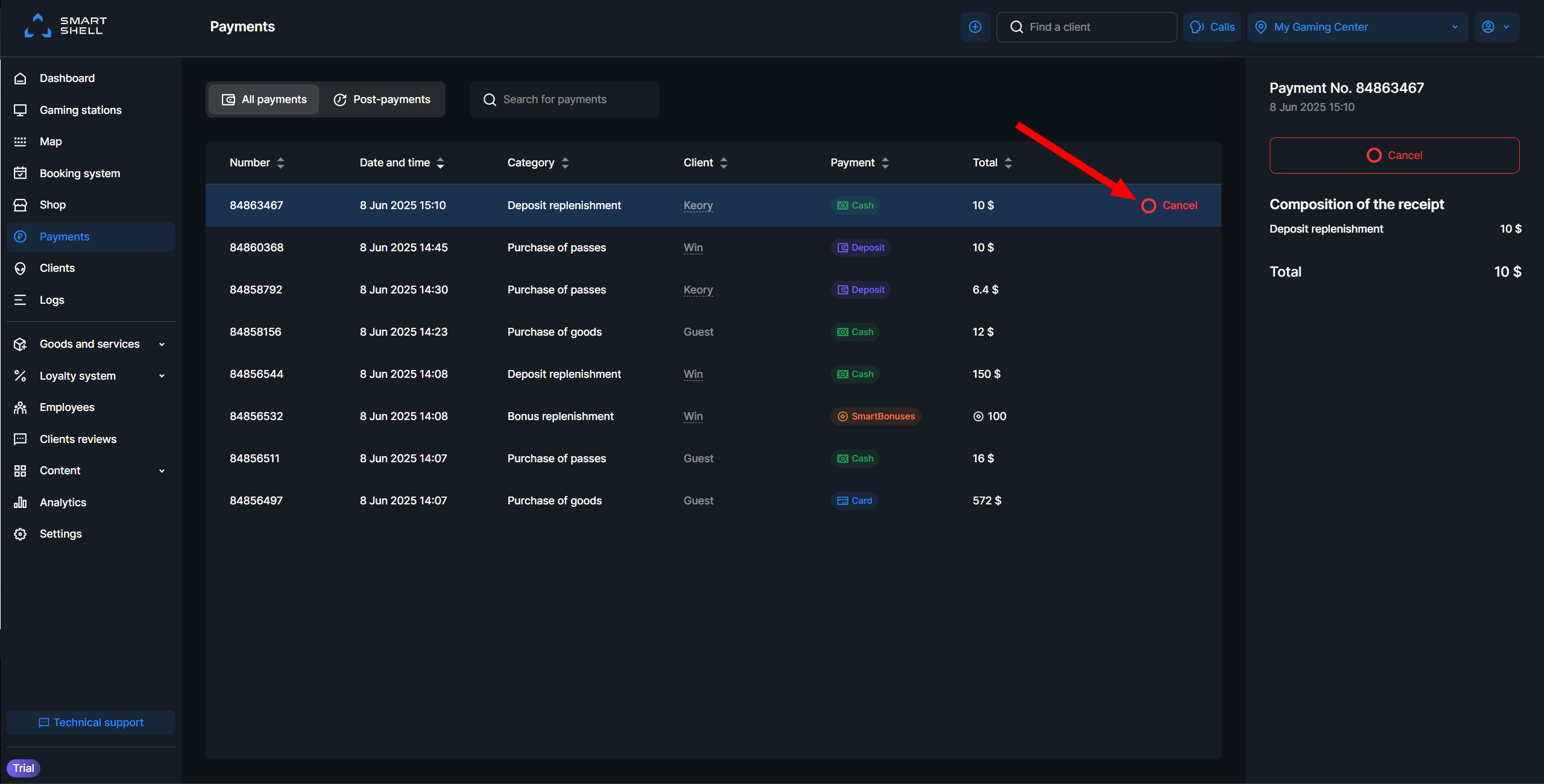The height and width of the screenshot is (784, 1544).
Task: Open client Win in row 84856544
Action: [x=693, y=374]
